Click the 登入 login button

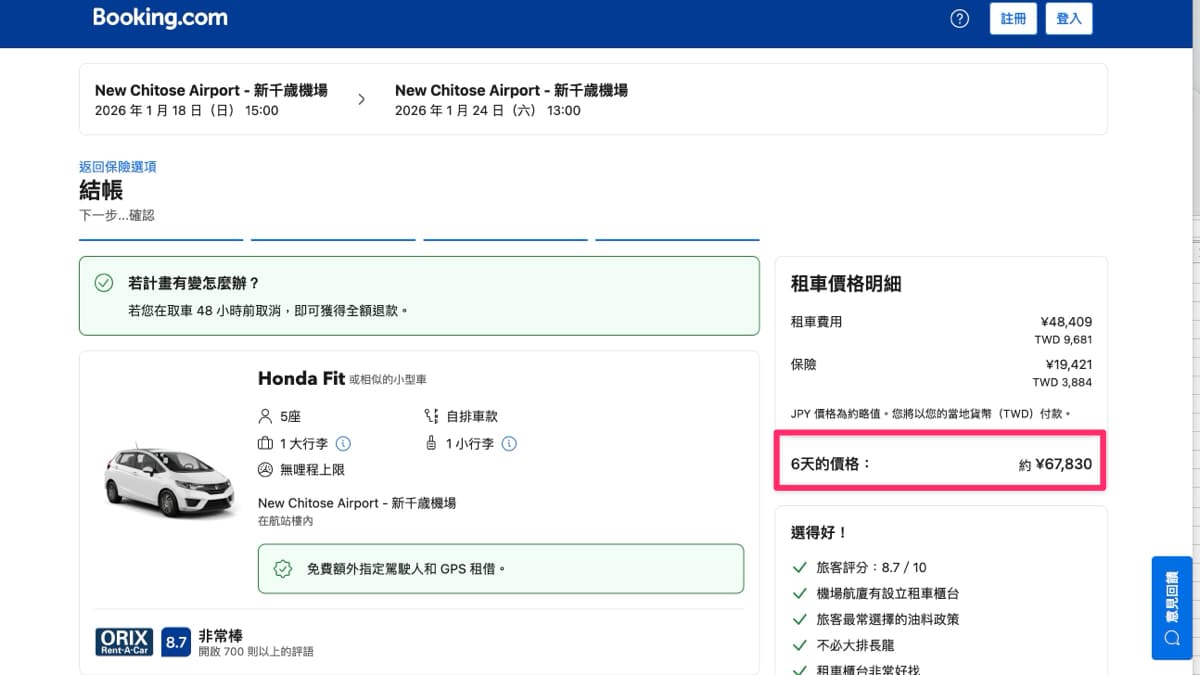pos(1069,19)
